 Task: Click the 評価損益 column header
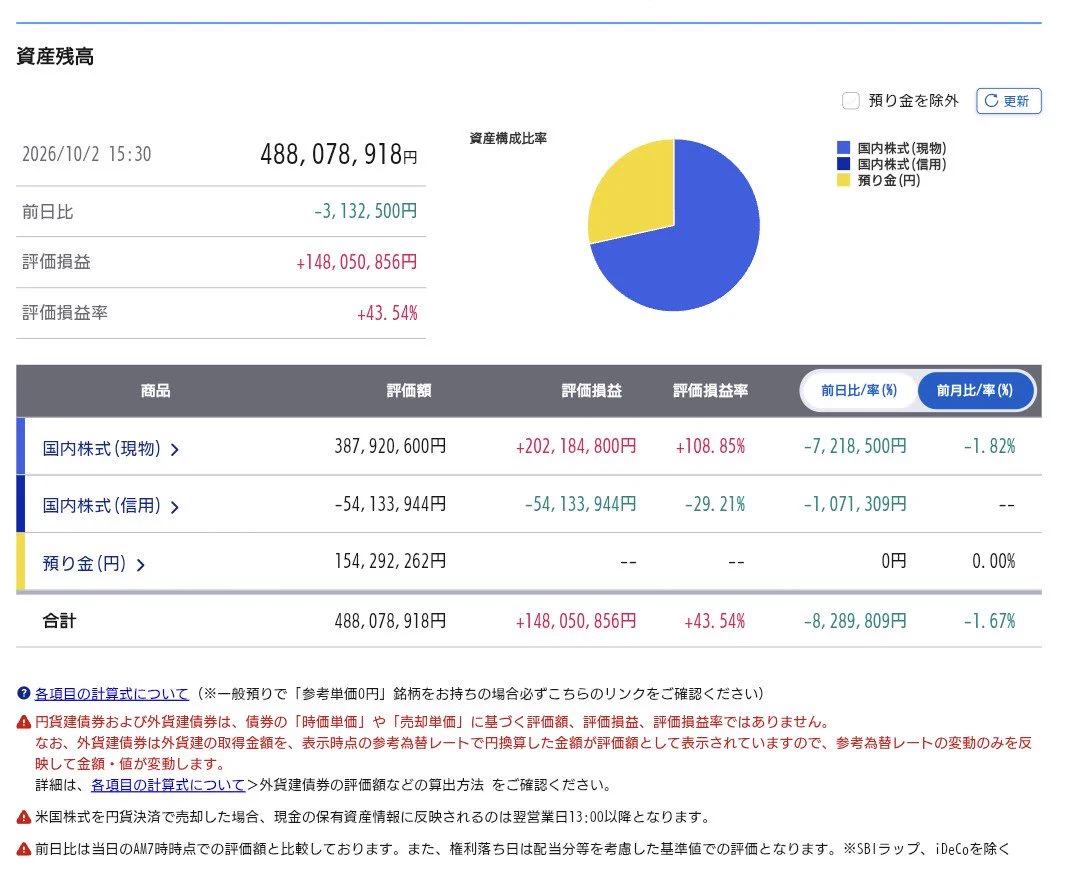(592, 391)
